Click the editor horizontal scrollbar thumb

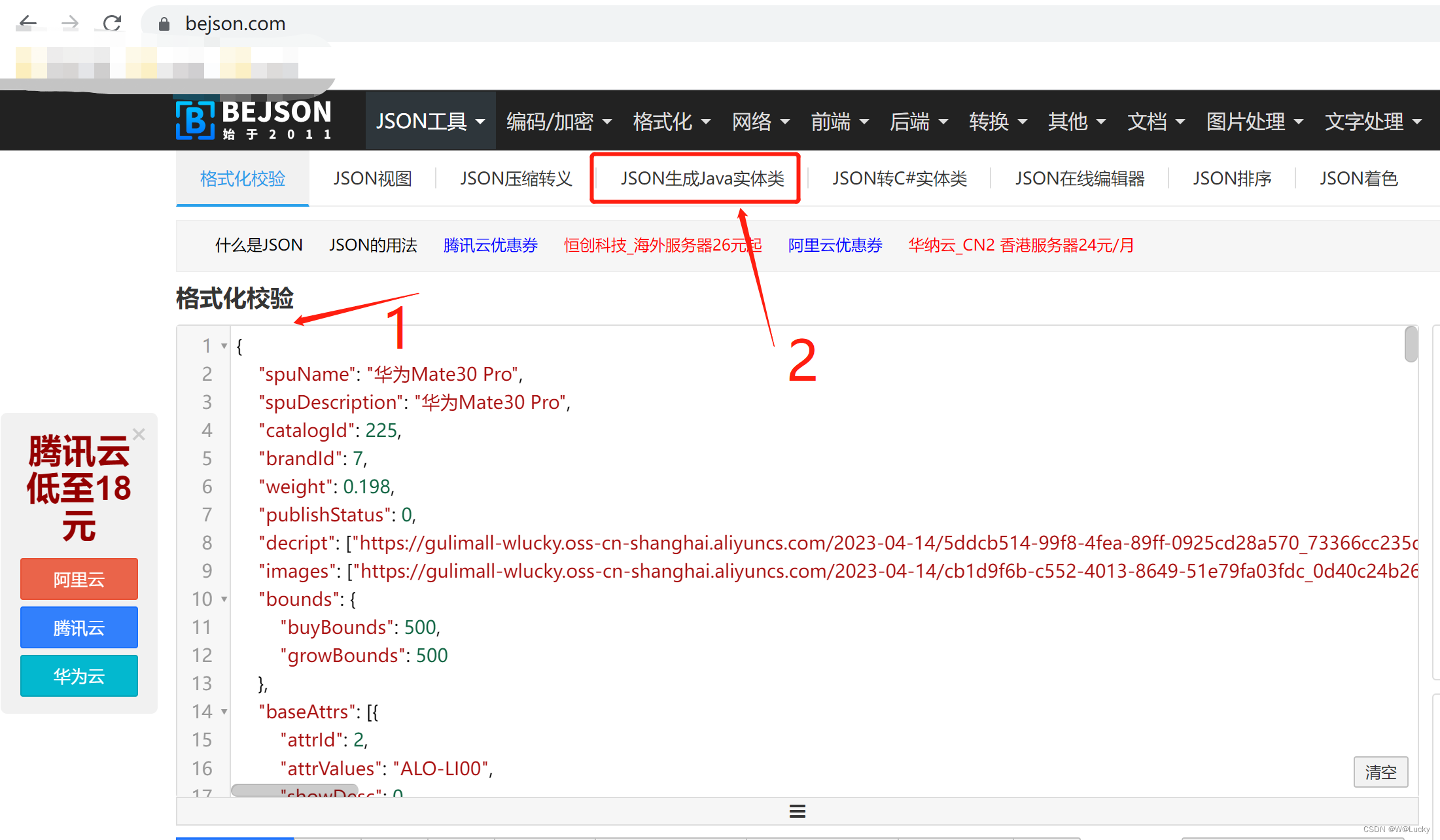point(294,790)
